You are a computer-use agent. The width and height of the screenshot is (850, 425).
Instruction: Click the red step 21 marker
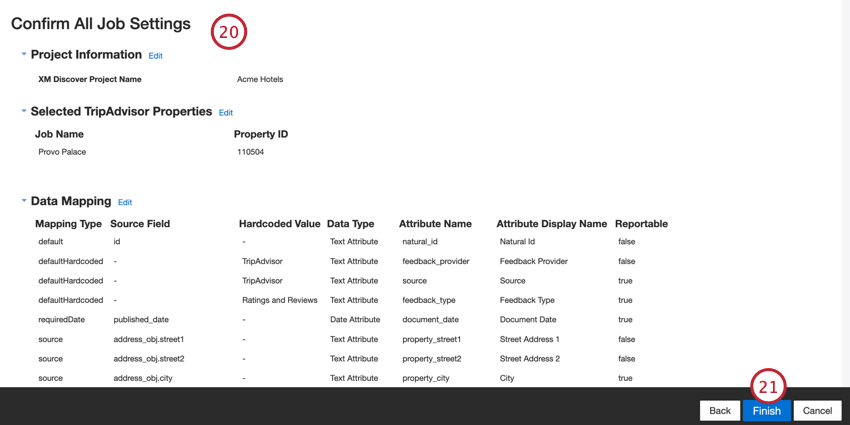[x=768, y=387]
